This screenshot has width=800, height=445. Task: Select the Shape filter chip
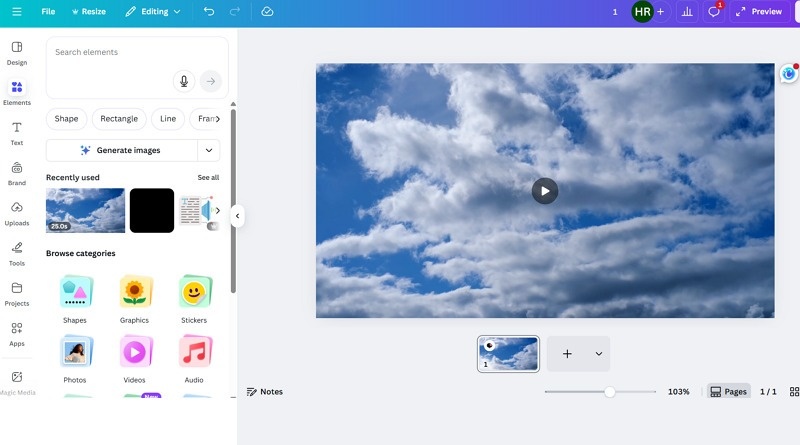[66, 118]
